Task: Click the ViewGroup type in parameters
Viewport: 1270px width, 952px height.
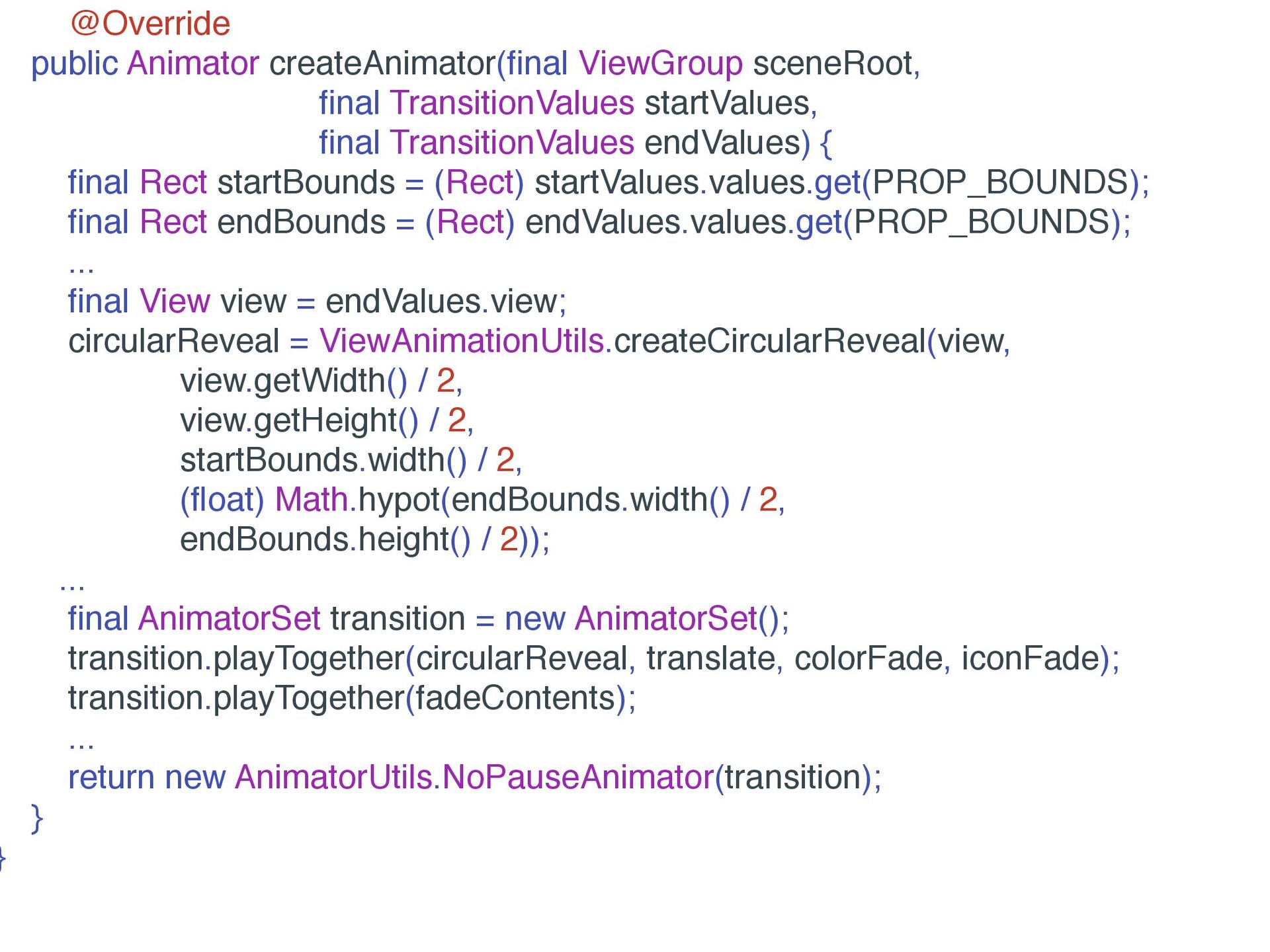Action: [660, 63]
